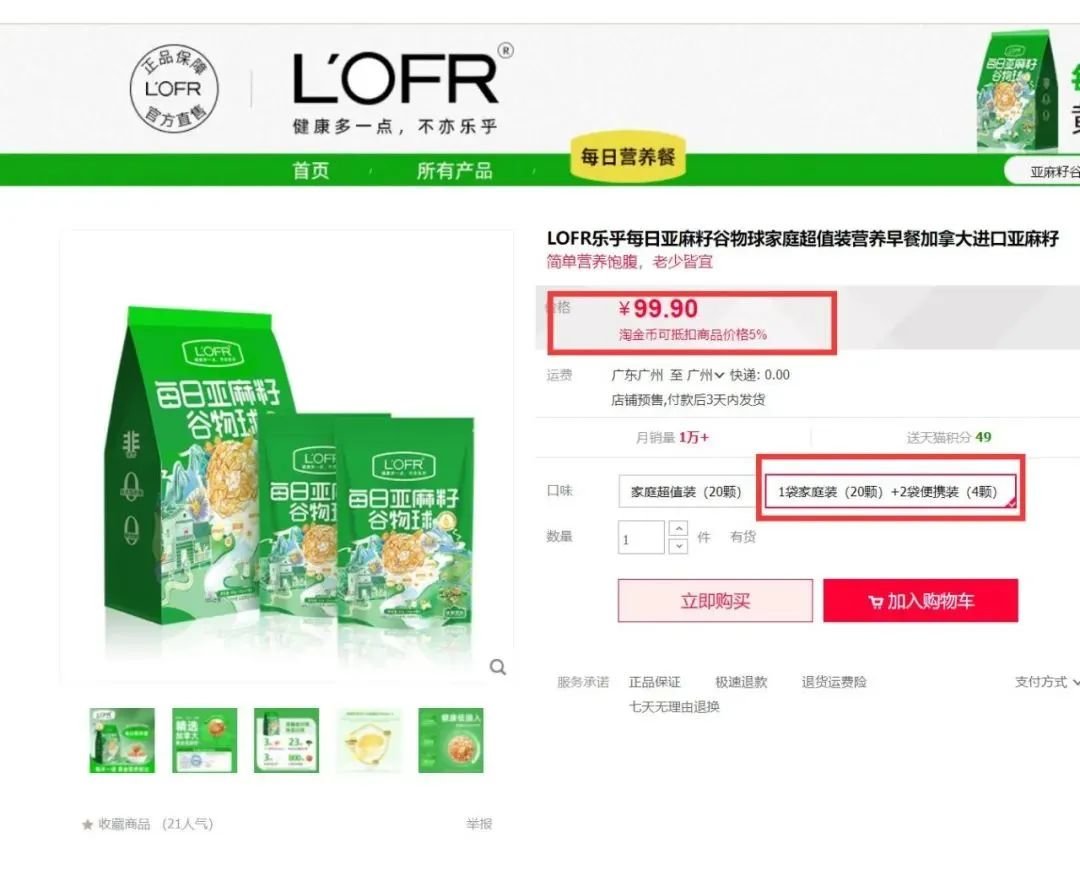Select the yellow bowl product thumbnail
1080x870 pixels.
pyautogui.click(x=368, y=740)
